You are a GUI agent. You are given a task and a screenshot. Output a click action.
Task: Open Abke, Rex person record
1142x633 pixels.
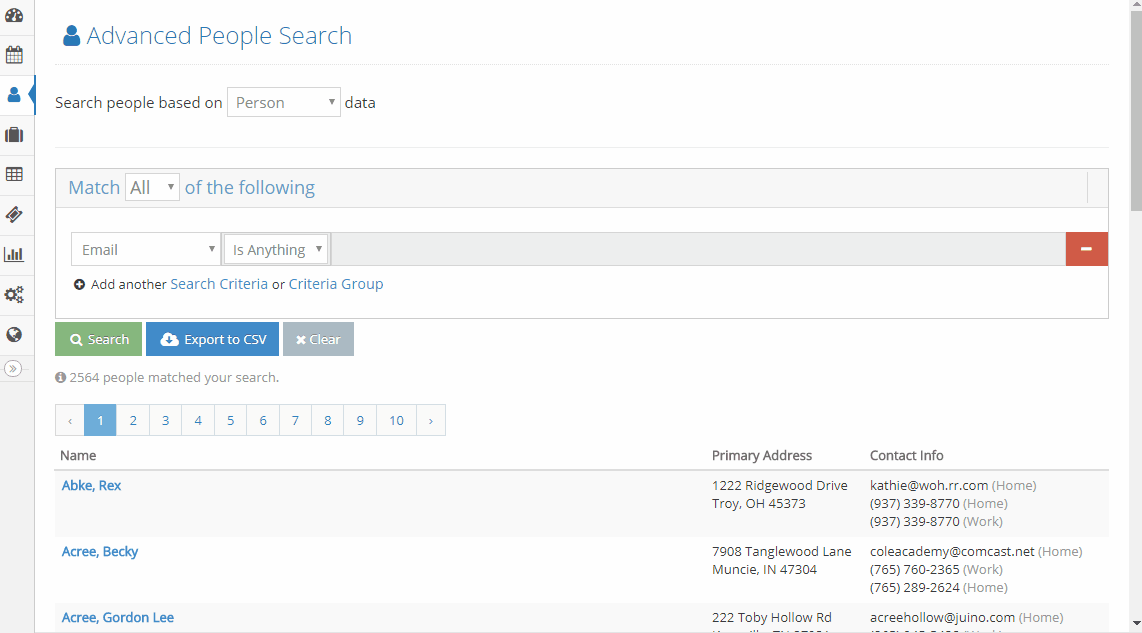(91, 486)
